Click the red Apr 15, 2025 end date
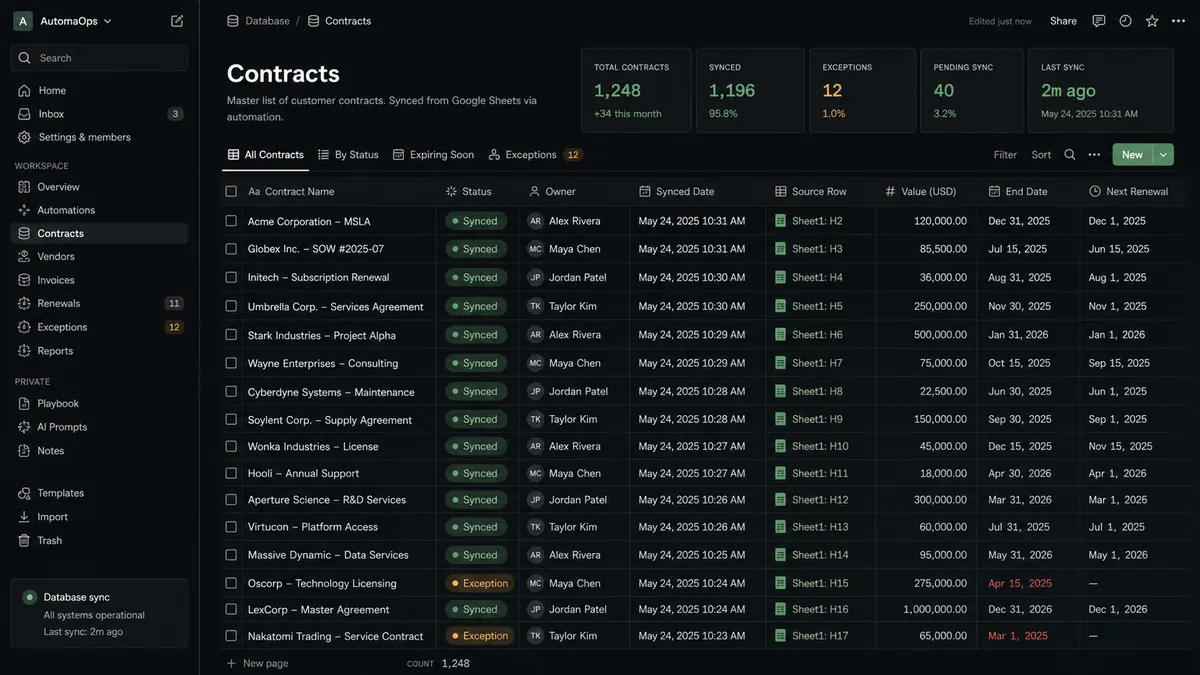The image size is (1200, 675). 1020,583
